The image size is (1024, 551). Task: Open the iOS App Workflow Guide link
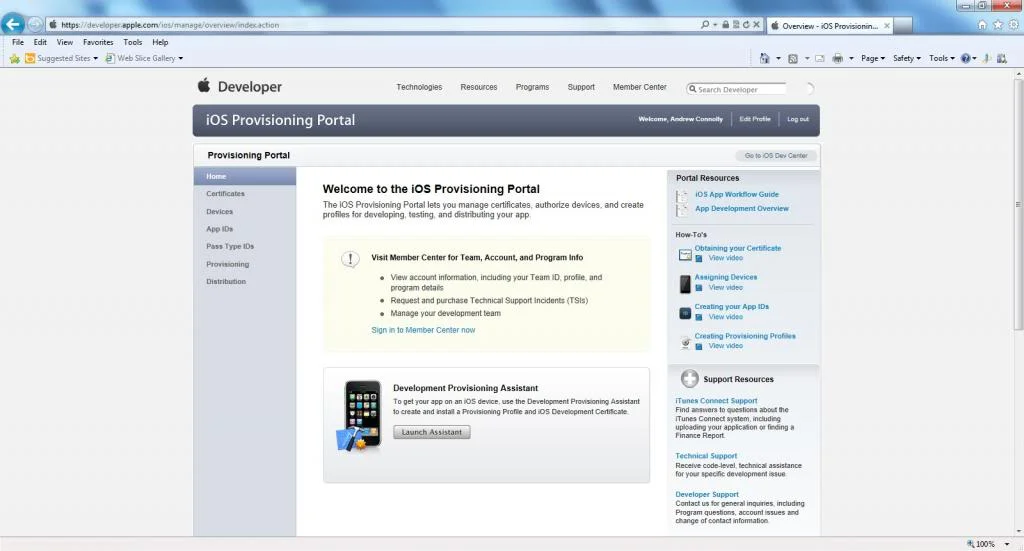[x=737, y=195]
